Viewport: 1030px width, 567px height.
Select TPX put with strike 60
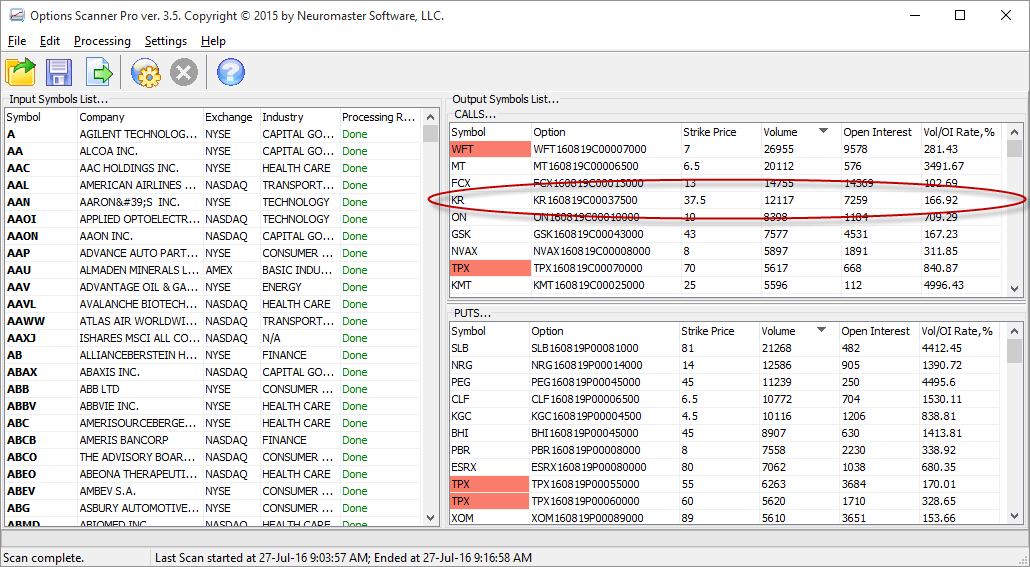727,501
